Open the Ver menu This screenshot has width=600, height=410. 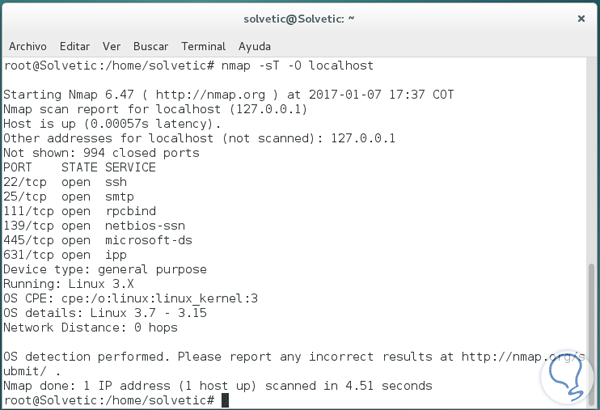click(x=112, y=46)
